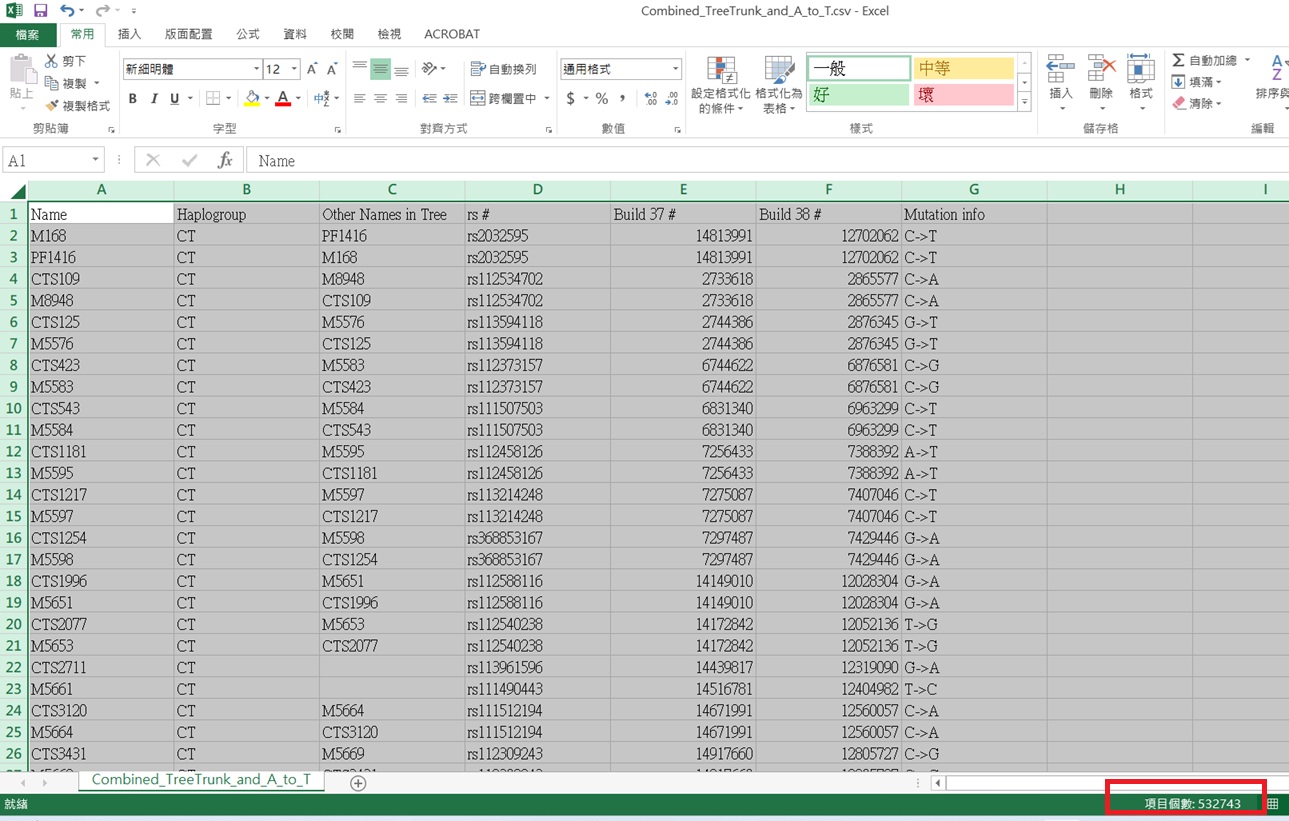Apply the 中等 neutral cell style
Viewport: 1289px width, 821px height.
tap(963, 68)
